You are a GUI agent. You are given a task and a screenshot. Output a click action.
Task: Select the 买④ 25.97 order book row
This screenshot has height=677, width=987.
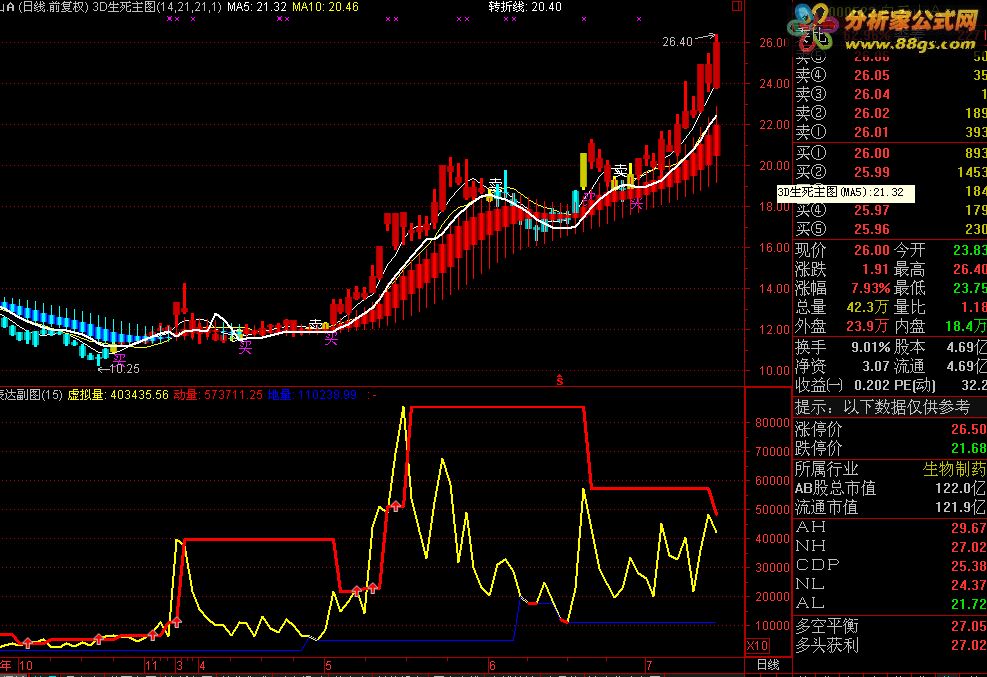[x=889, y=210]
